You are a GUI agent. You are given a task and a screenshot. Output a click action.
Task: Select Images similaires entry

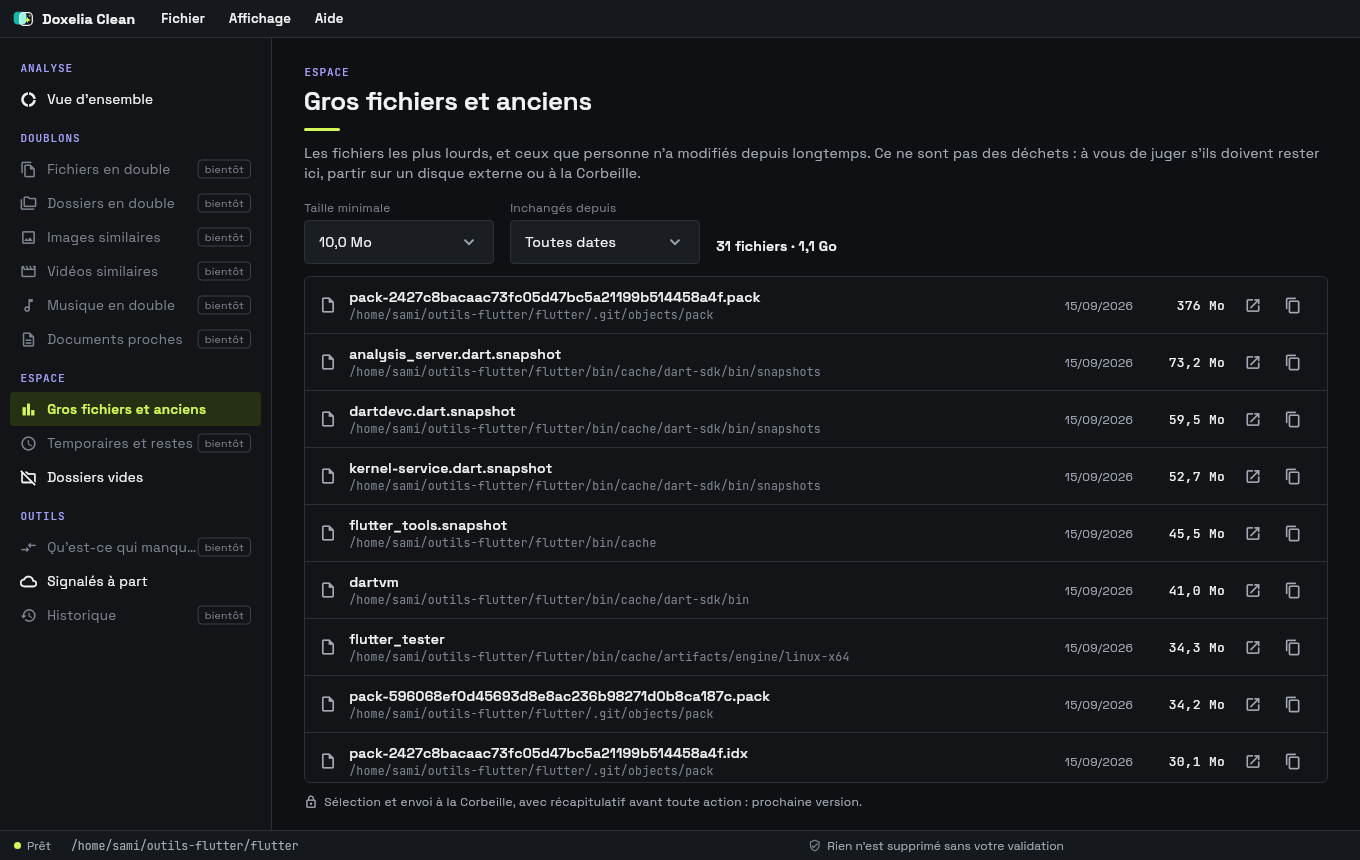click(135, 237)
